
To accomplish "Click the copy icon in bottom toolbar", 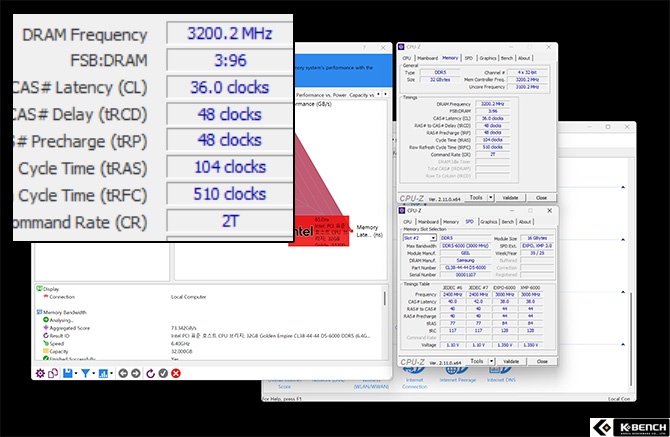I will coord(53,373).
